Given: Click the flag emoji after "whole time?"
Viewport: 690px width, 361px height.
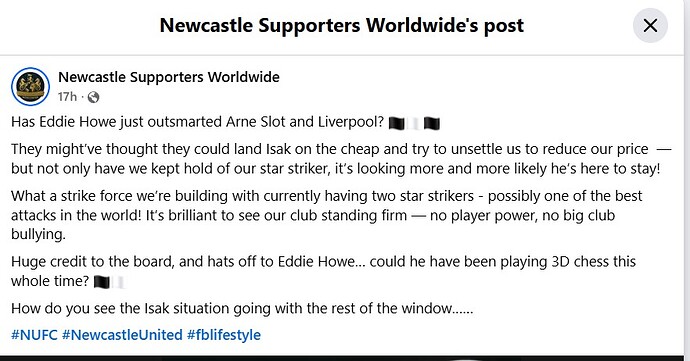Looking at the screenshot, I should (x=102, y=282).
